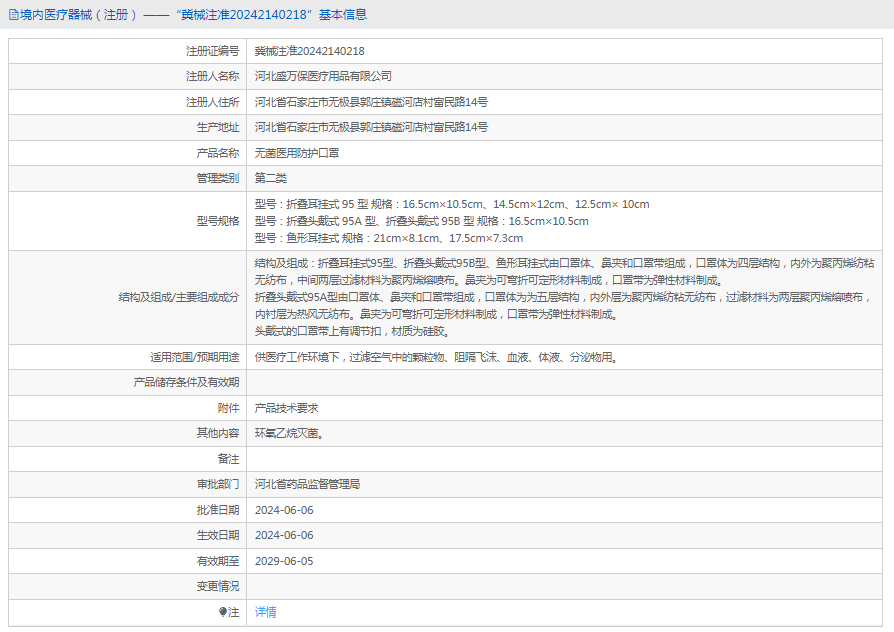Click the 适用范围/预期用途 label

(194, 357)
